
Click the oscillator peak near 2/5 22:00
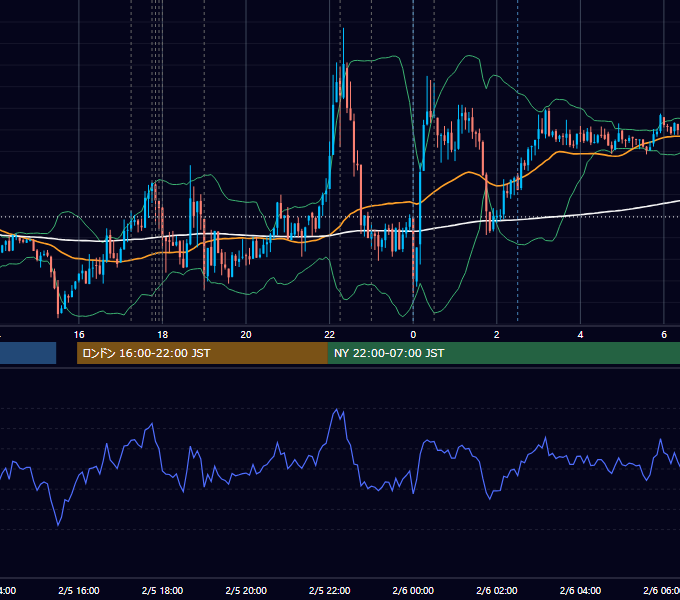(337, 410)
